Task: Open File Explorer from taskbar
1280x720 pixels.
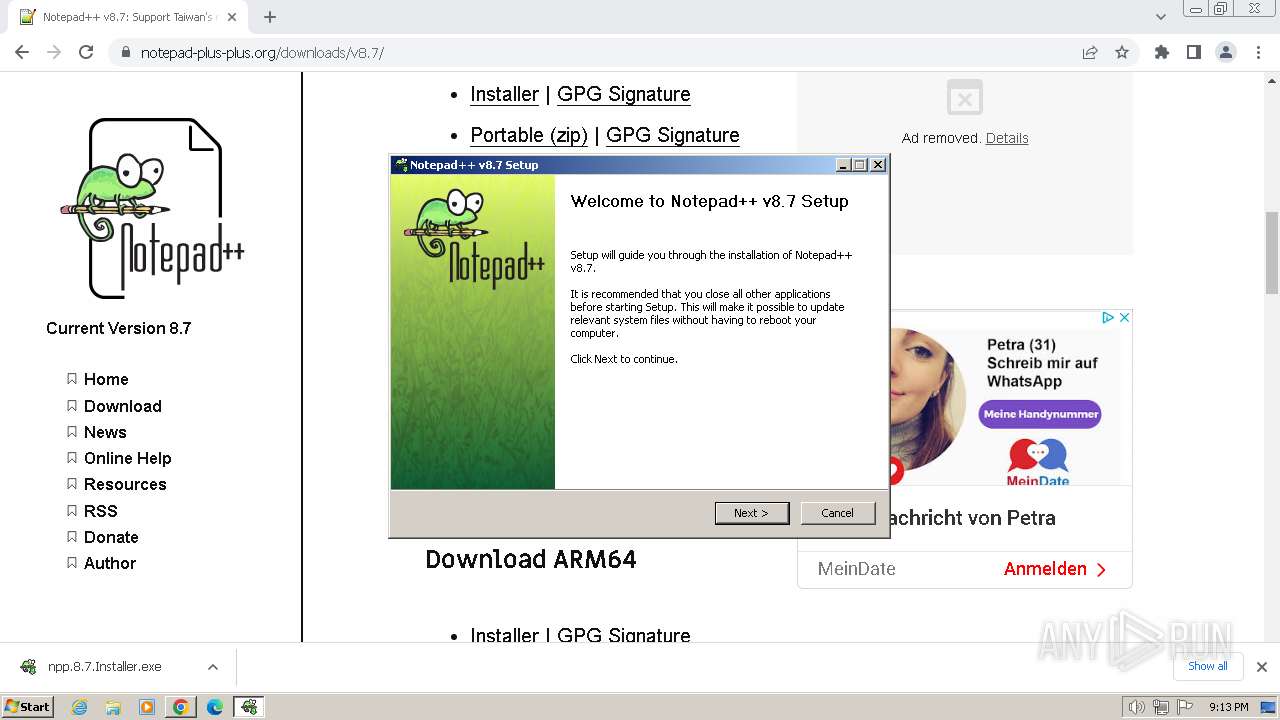Action: point(113,707)
